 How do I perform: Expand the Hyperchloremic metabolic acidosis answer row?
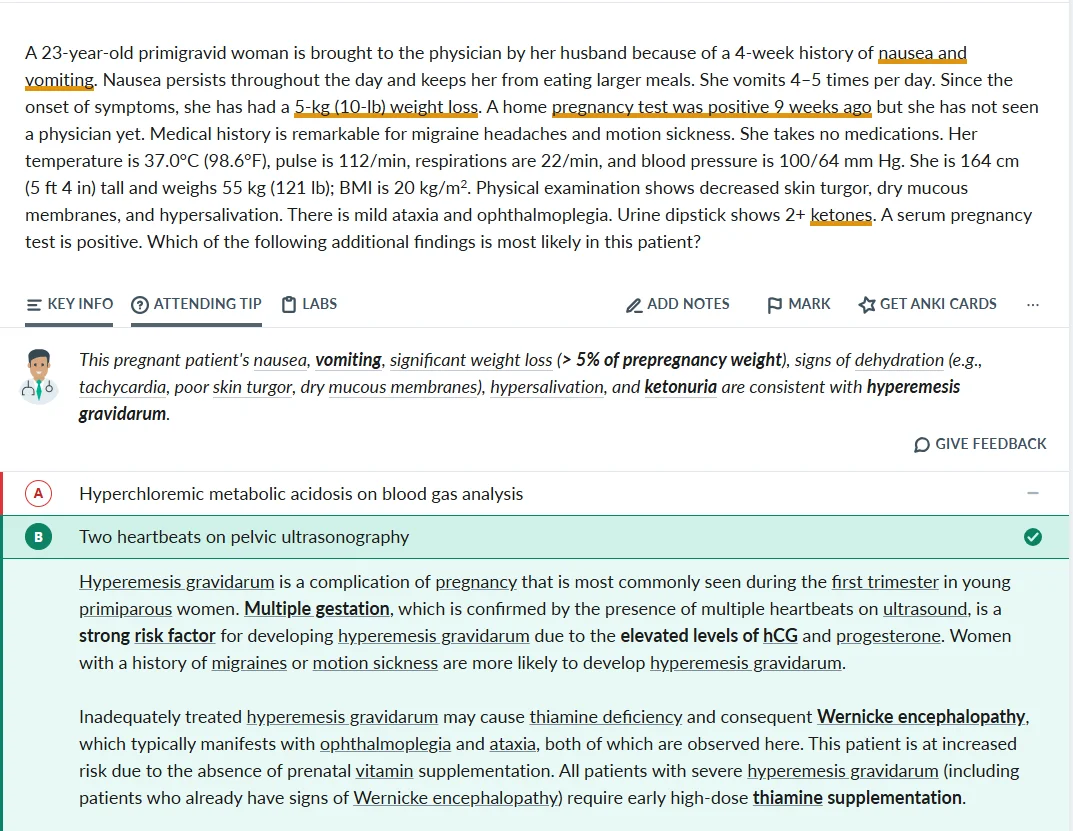301,494
